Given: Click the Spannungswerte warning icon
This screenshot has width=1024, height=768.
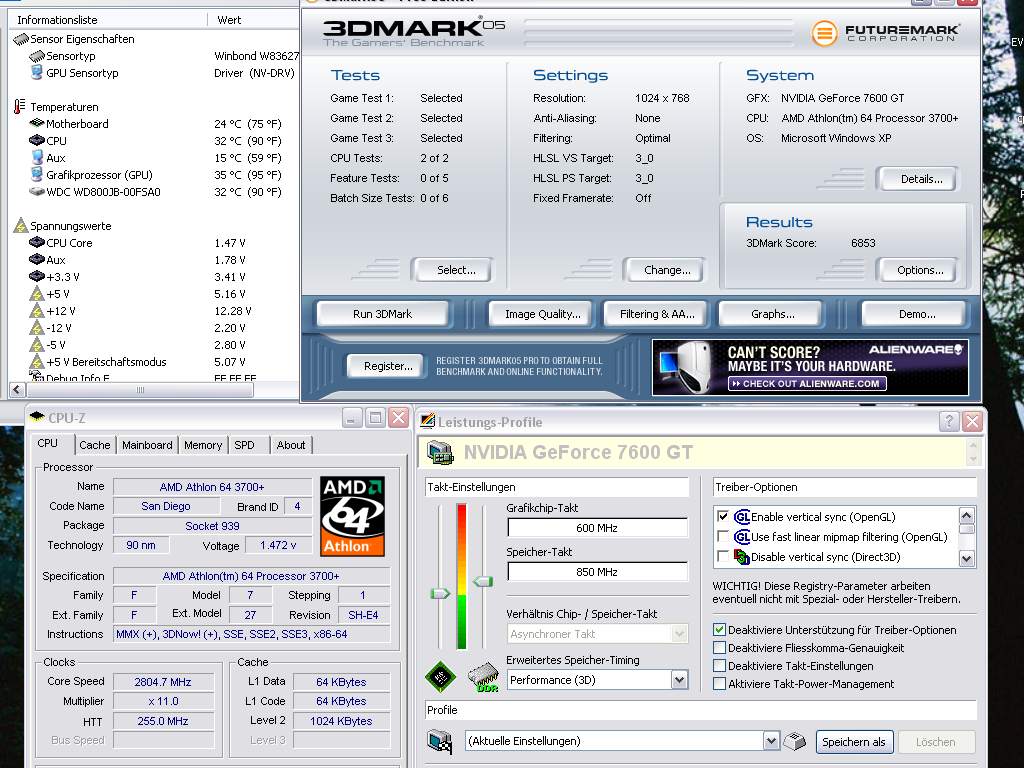Looking at the screenshot, I should (21, 225).
